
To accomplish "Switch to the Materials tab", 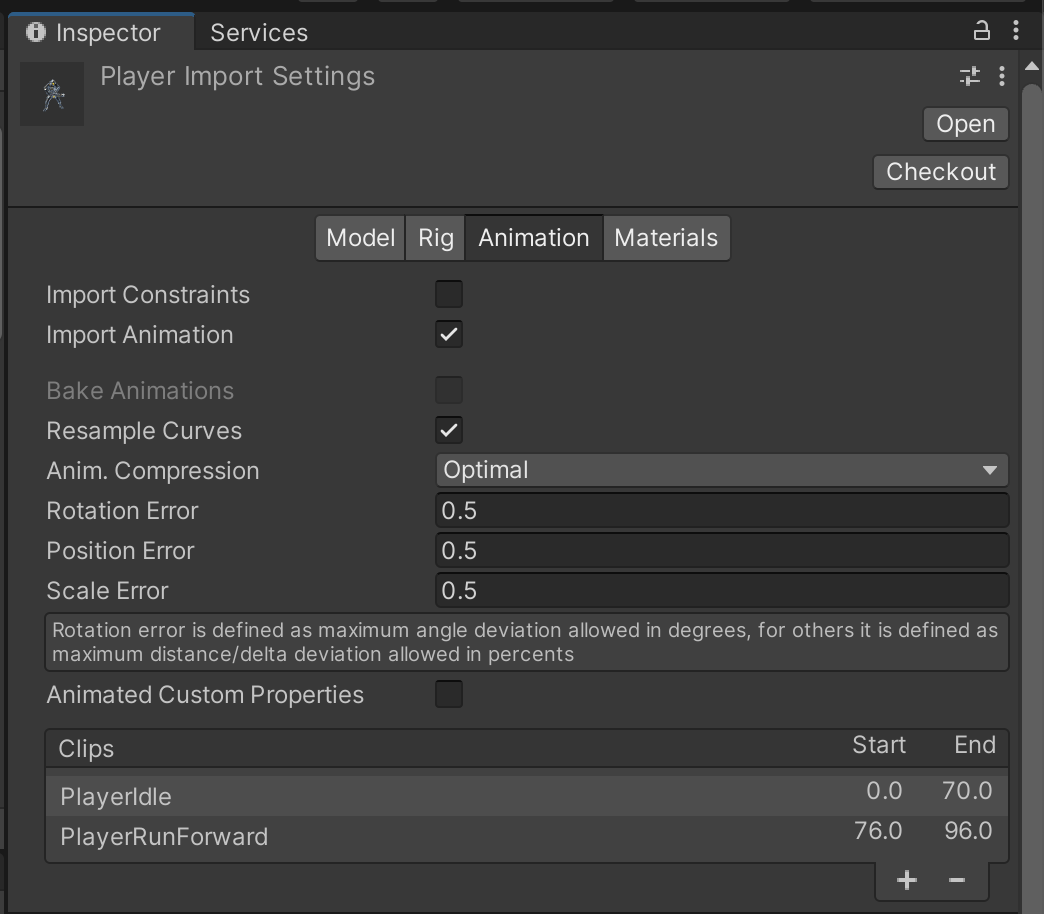I will point(666,238).
